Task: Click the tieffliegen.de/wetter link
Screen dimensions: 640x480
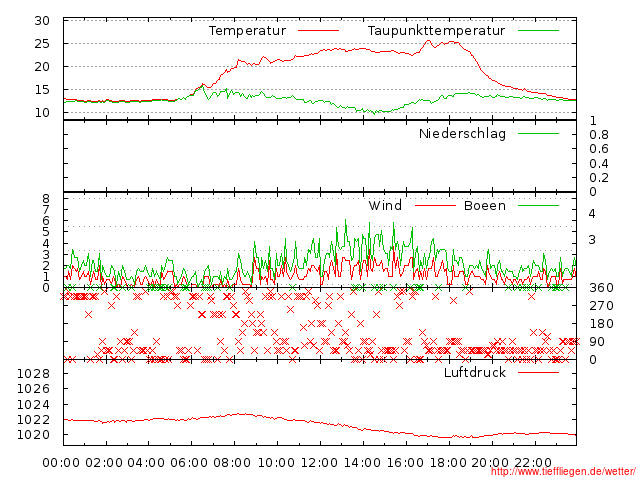Action: [563, 471]
